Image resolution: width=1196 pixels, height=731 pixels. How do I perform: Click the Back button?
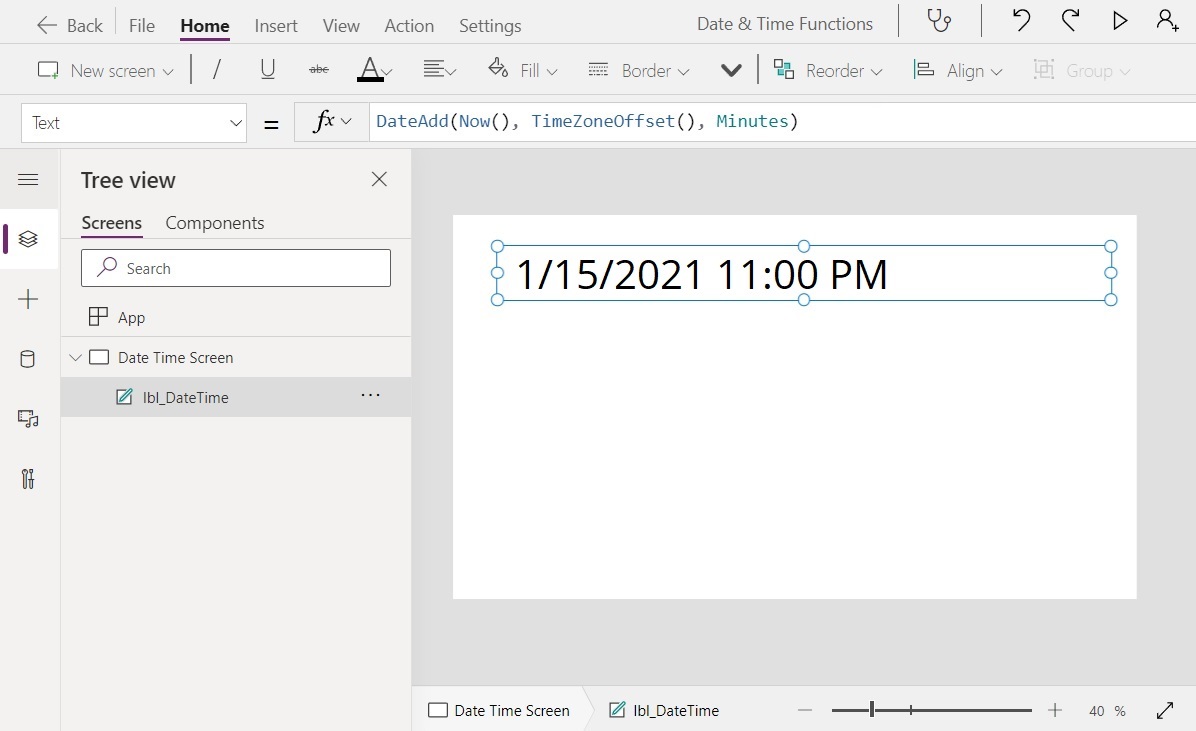click(68, 24)
